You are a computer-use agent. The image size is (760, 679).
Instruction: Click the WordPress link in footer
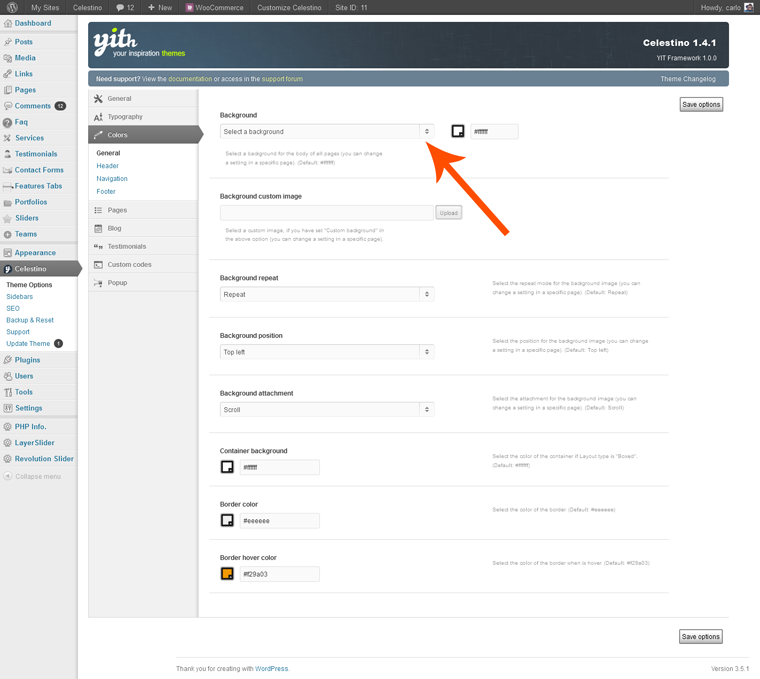271,668
